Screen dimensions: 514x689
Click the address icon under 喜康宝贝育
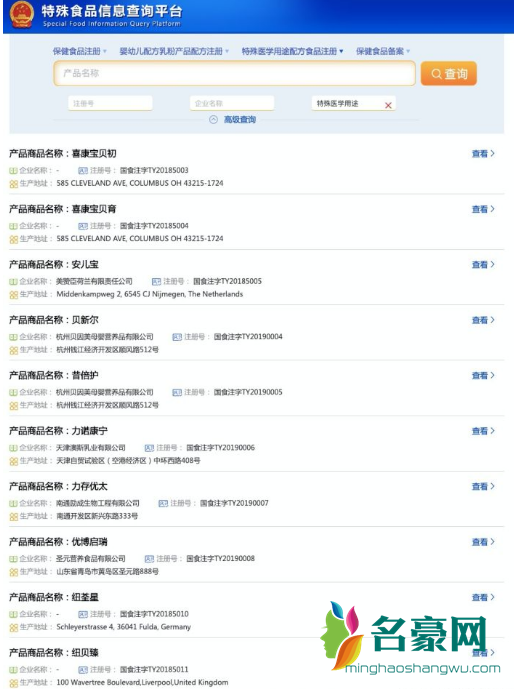(14, 239)
